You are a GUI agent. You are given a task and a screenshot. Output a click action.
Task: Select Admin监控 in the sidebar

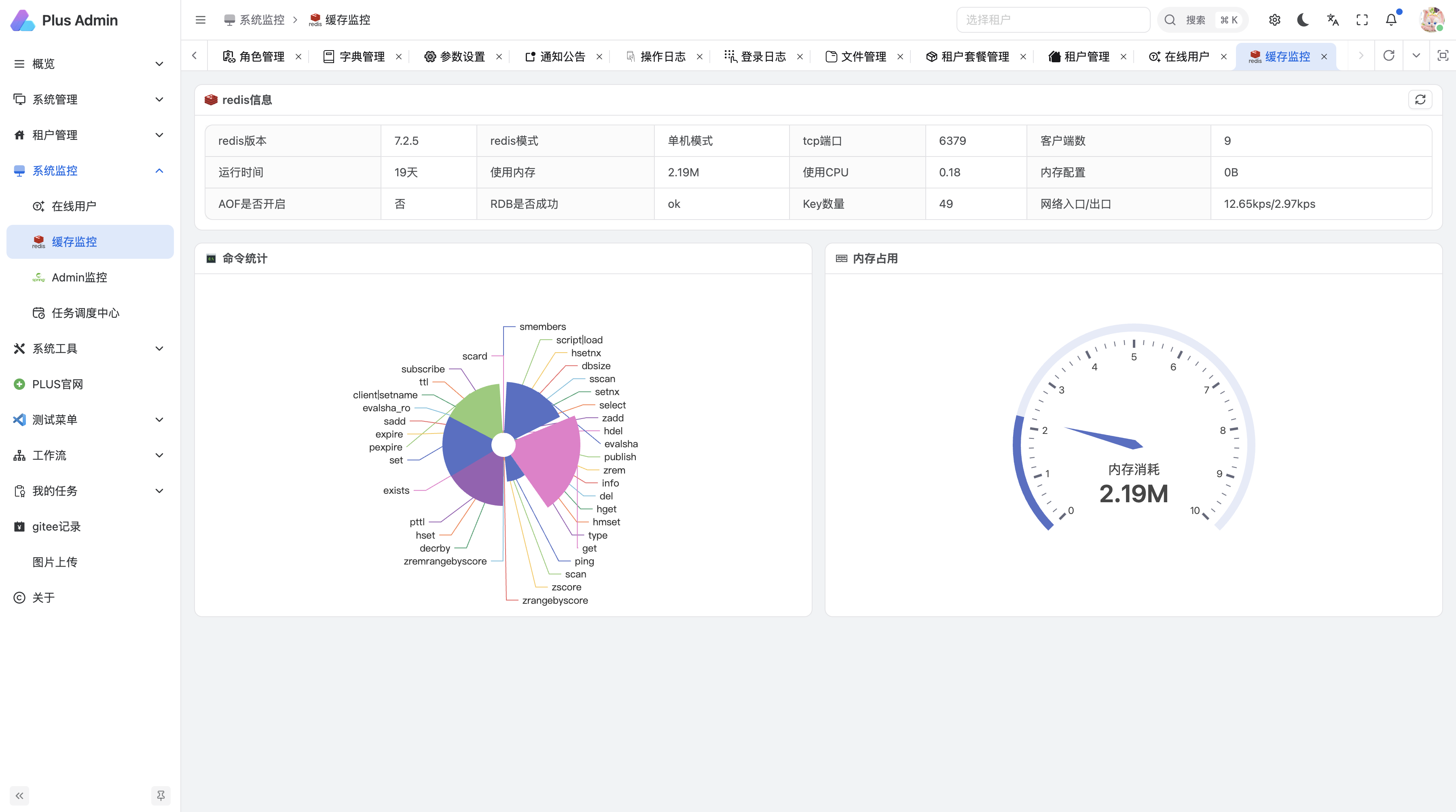click(x=79, y=277)
